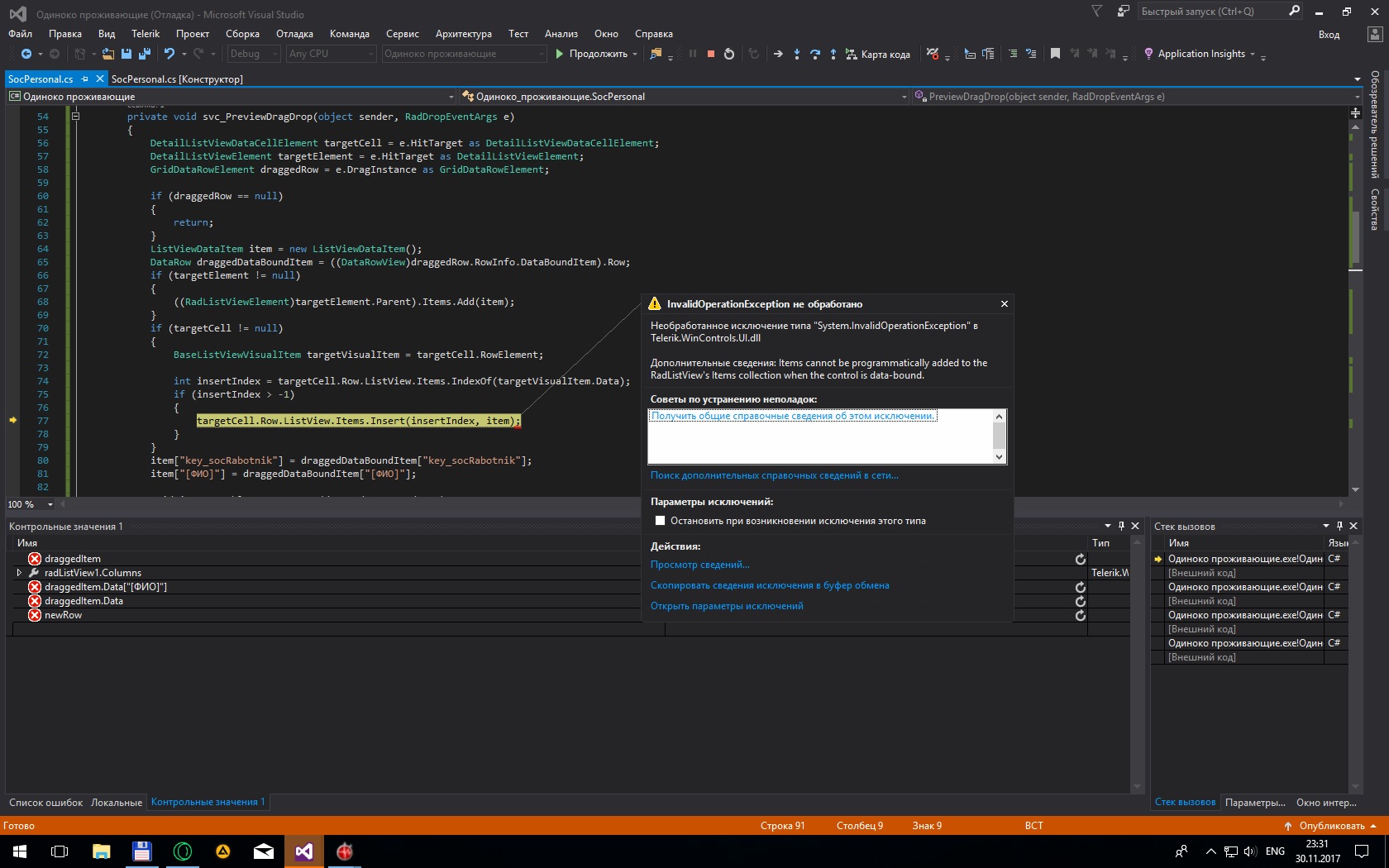This screenshot has height=868, width=1389.
Task: Pin the SocPersonal.cs tab
Action: coord(85,79)
